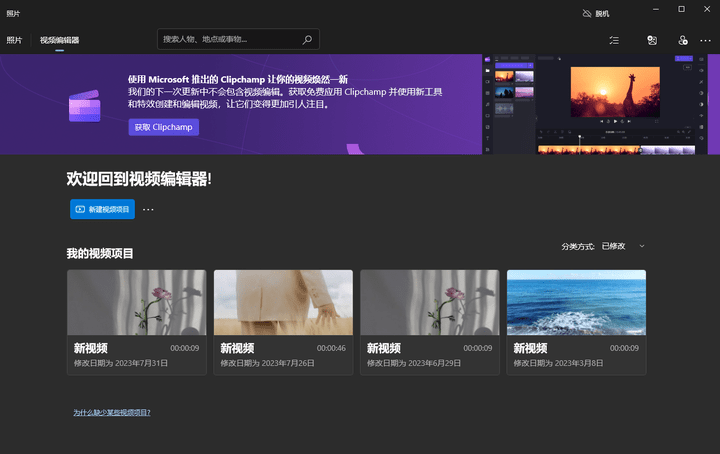Expand the 已修改 sort dropdown
The height and width of the screenshot is (454, 720).
coord(623,247)
